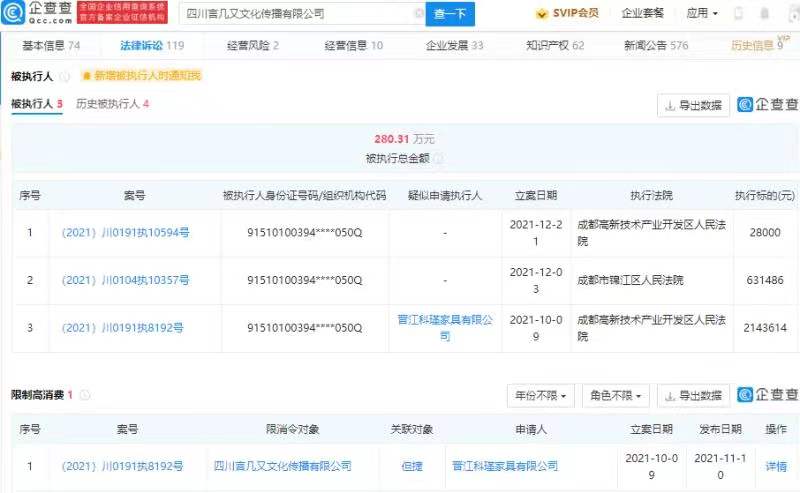Select execution amount 631486
Screen dimensions: 800x493
click(765, 280)
